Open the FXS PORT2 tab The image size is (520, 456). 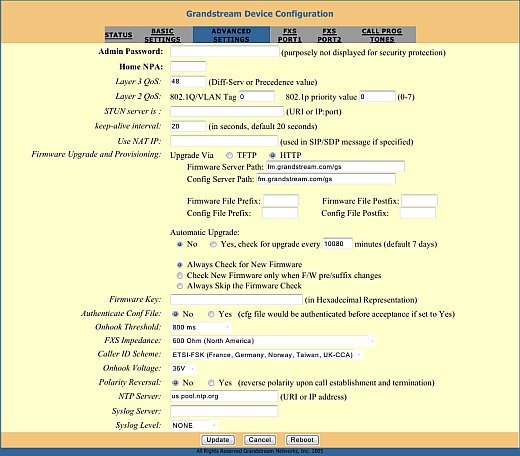tap(329, 35)
